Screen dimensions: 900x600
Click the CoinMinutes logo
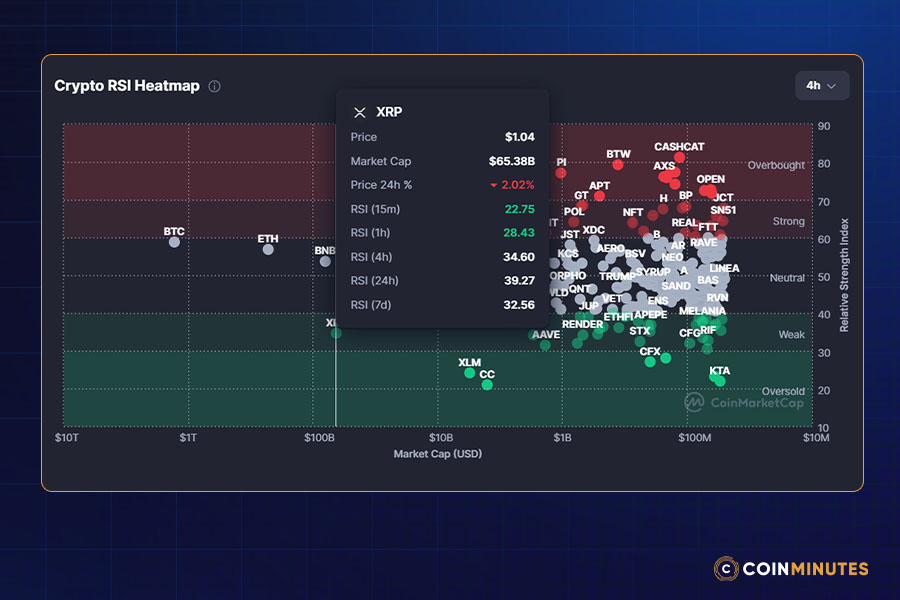791,568
